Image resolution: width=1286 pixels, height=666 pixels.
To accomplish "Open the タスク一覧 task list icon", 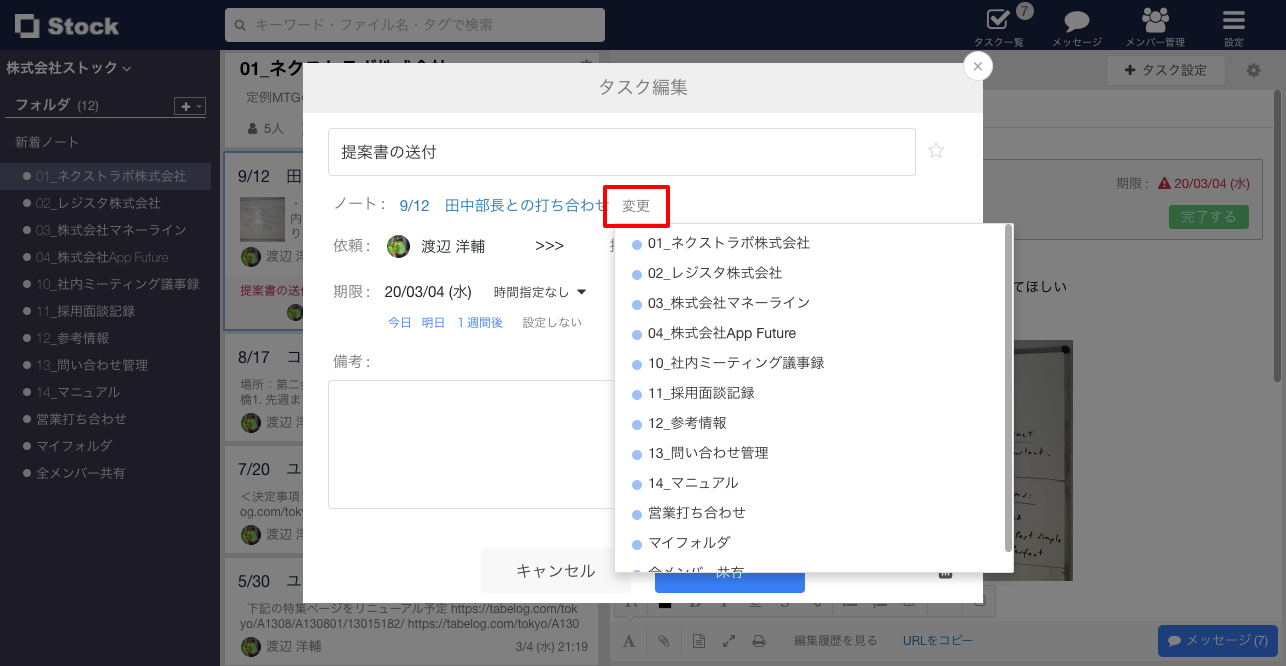I will coord(995,20).
